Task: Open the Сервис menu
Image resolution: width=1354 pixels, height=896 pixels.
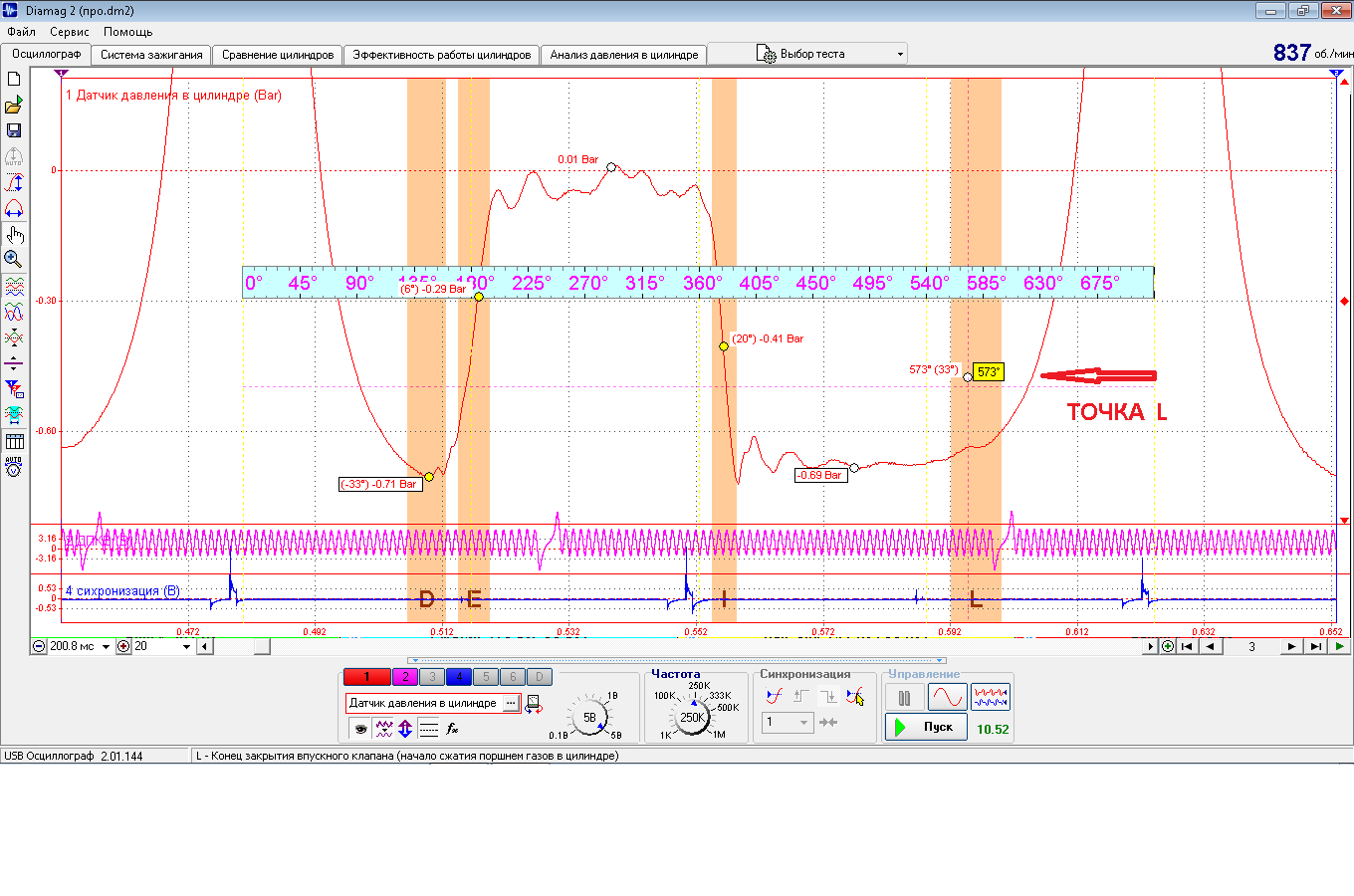Action: click(70, 32)
